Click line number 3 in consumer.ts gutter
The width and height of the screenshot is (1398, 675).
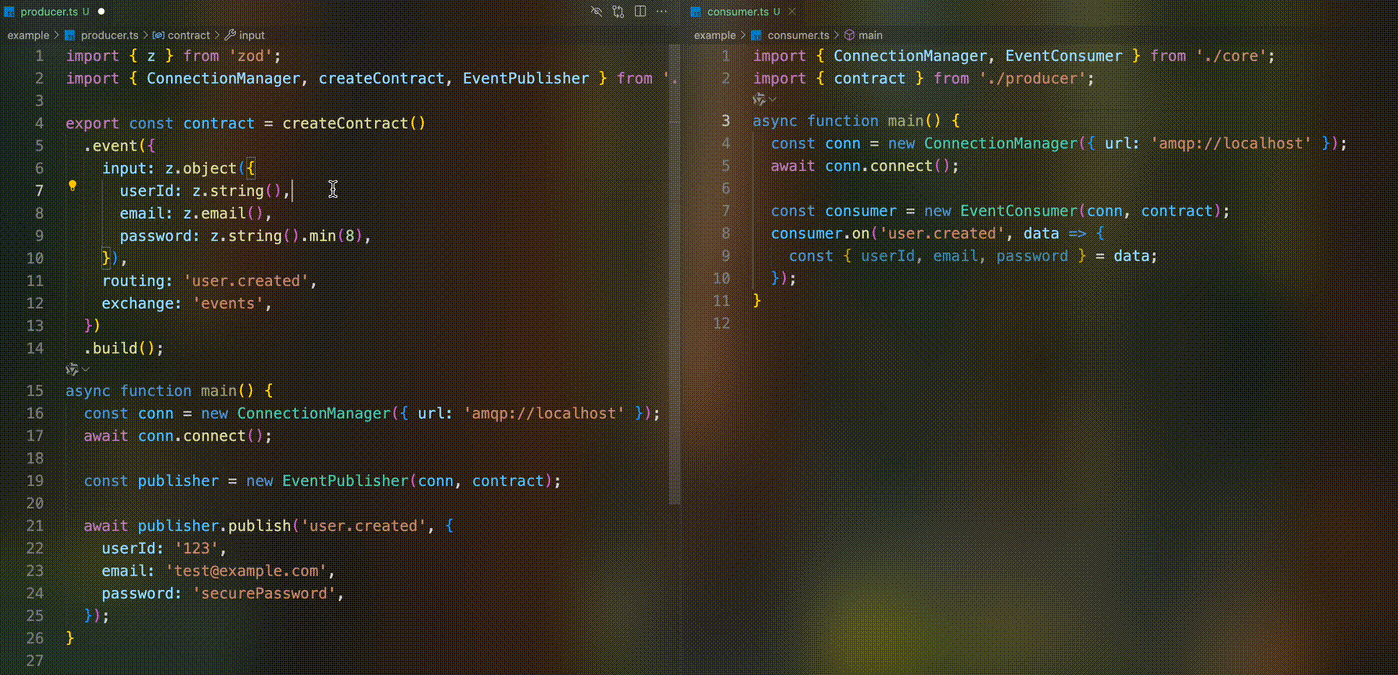(726, 121)
